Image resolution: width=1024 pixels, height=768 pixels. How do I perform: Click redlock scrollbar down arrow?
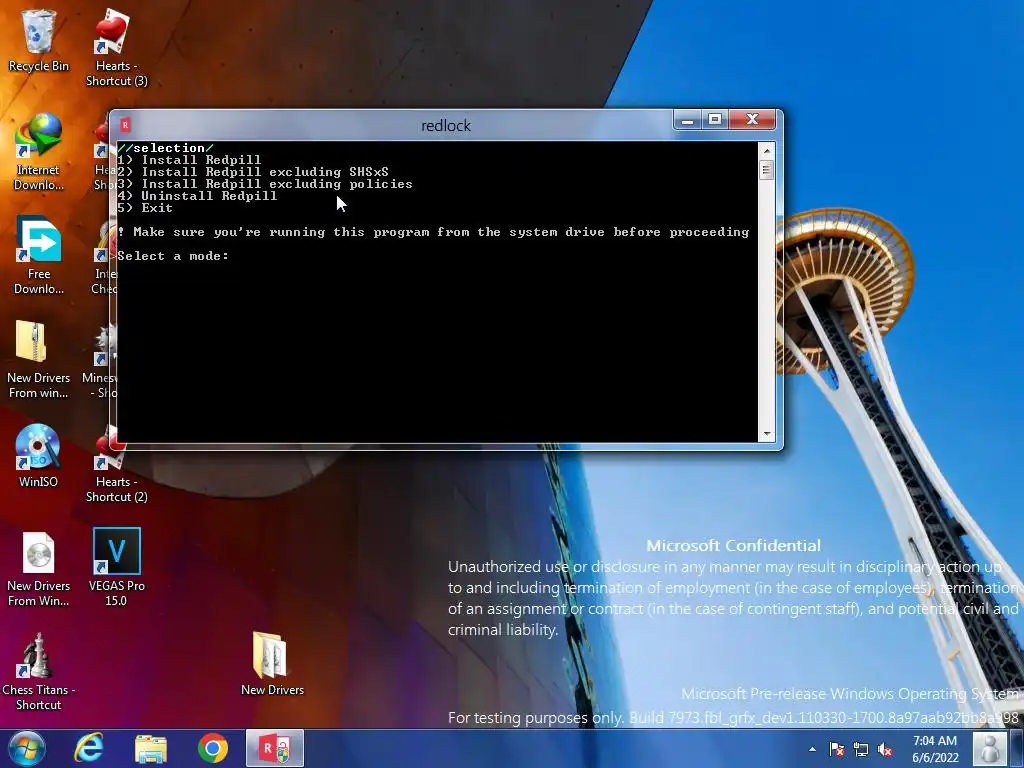767,434
